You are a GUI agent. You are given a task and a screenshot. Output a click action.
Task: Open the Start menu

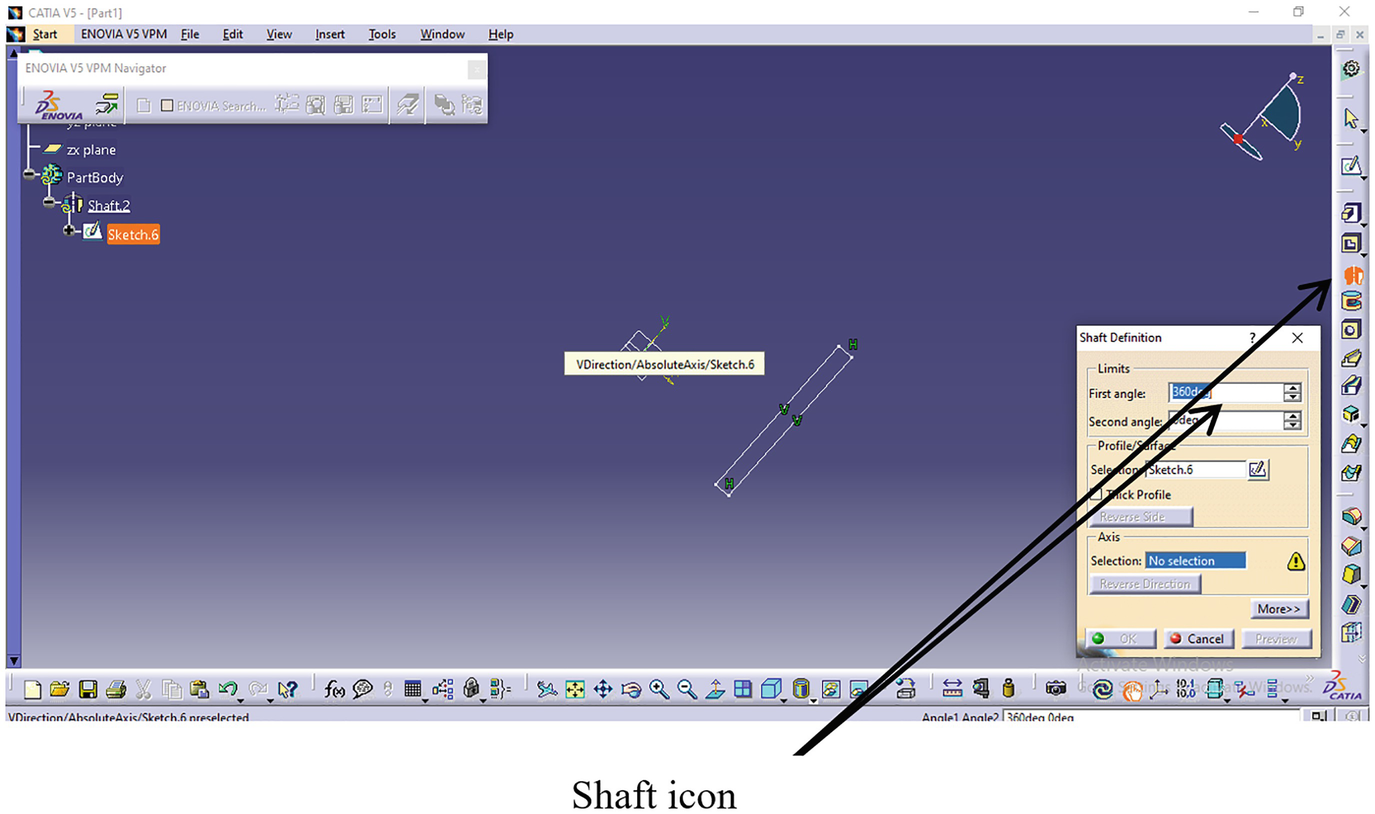tap(44, 34)
